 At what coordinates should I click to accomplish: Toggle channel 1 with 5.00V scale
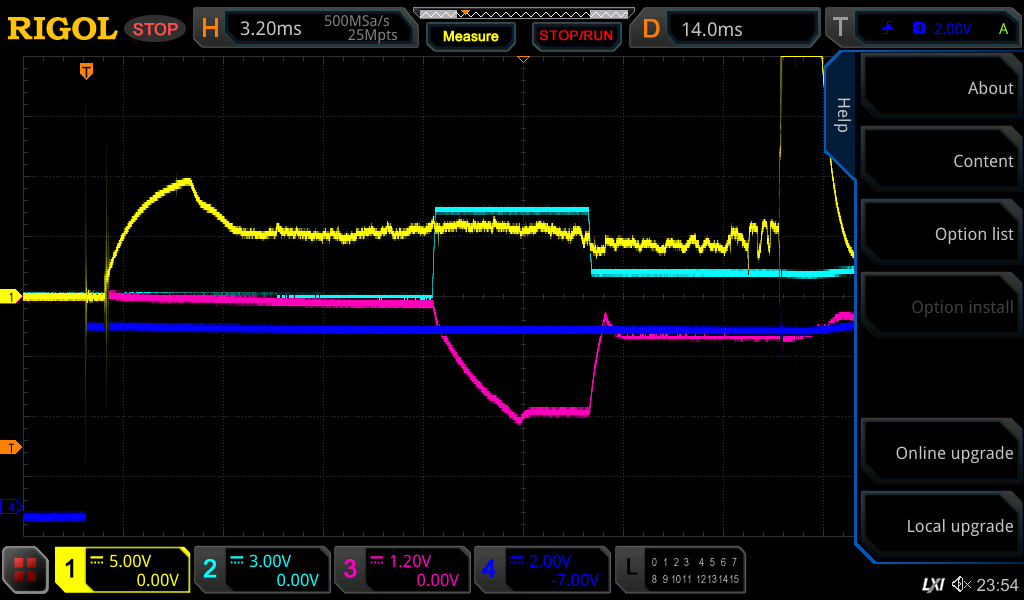pos(122,570)
